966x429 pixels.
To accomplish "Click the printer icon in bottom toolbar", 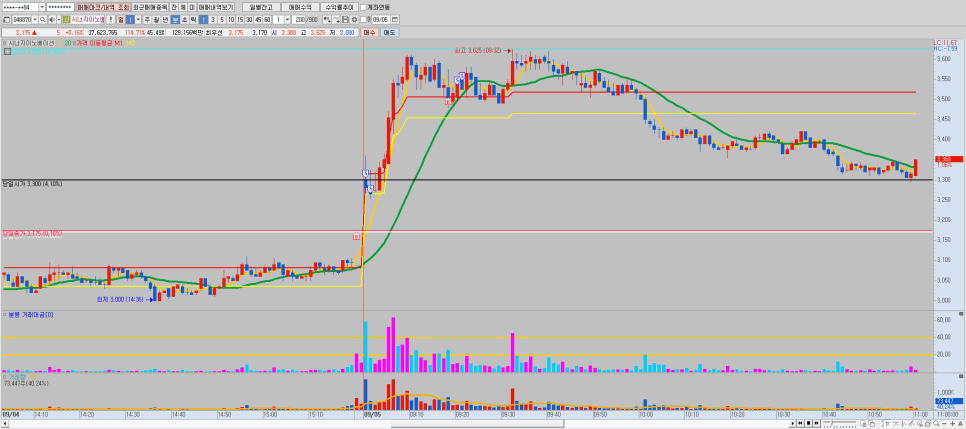I will 928,423.
